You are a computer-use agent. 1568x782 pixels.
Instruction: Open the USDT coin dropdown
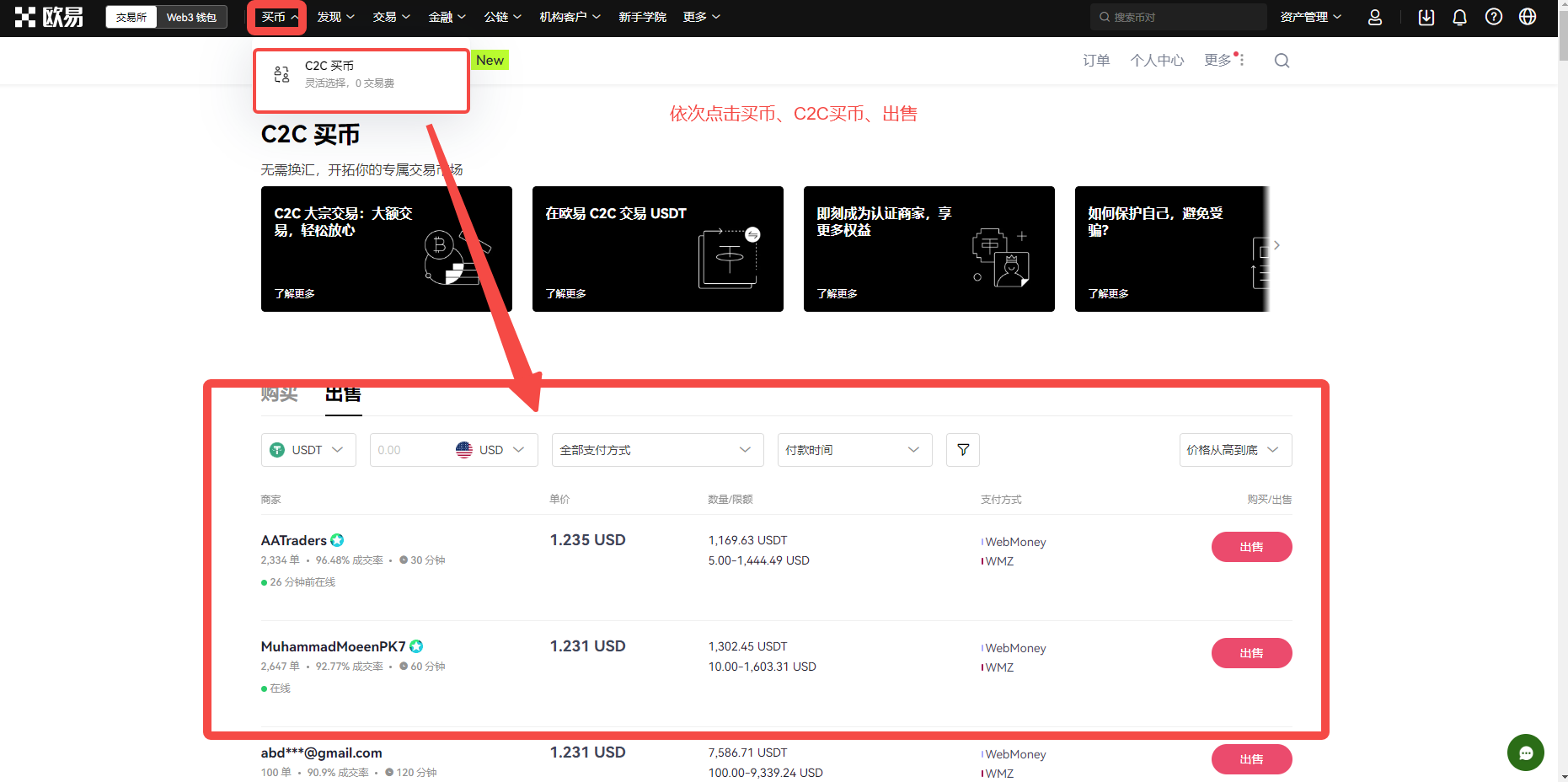[308, 450]
